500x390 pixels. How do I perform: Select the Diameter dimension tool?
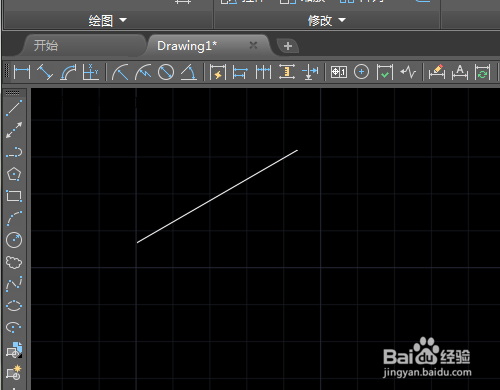click(x=166, y=72)
